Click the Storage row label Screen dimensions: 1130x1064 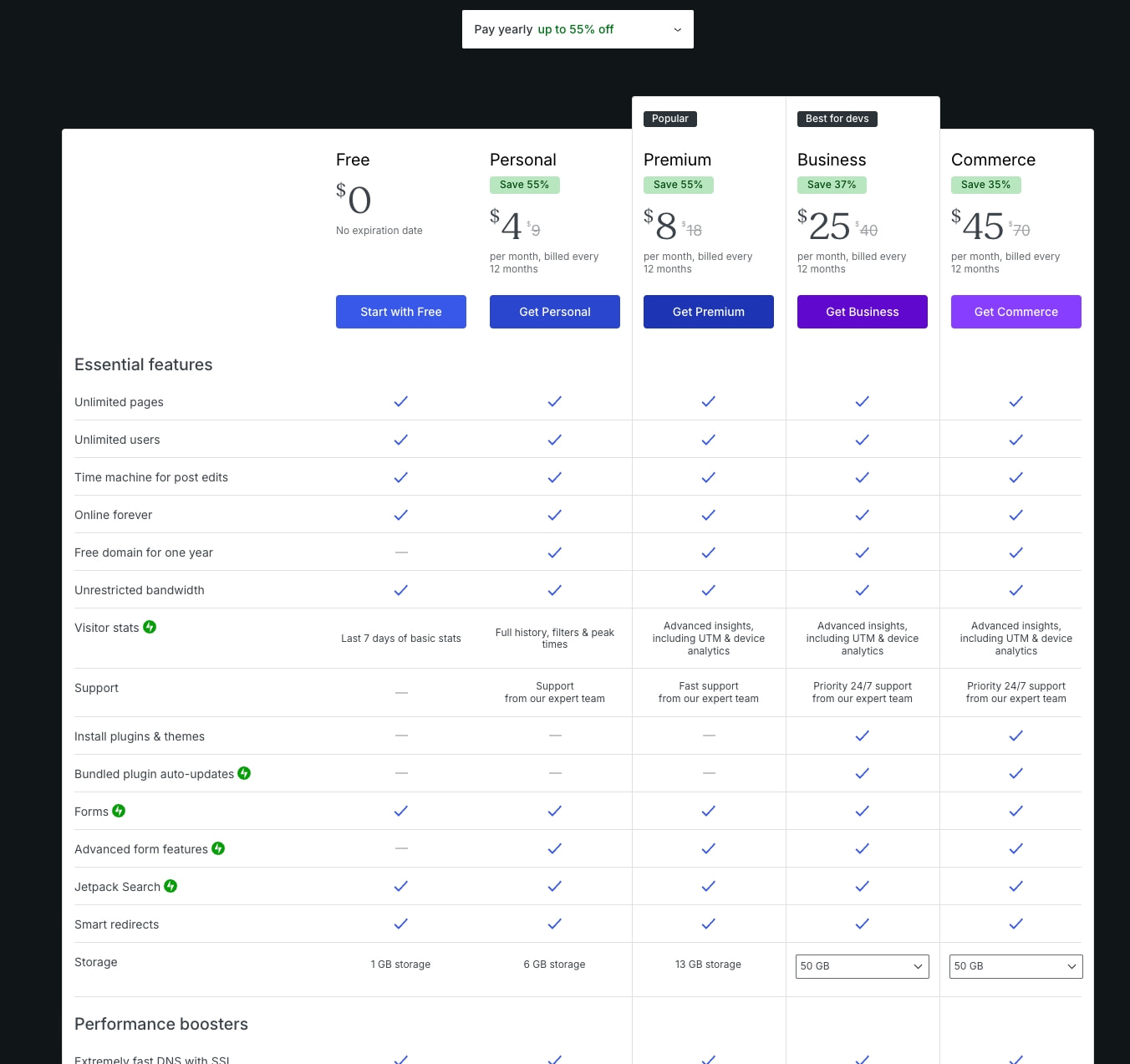tap(96, 962)
